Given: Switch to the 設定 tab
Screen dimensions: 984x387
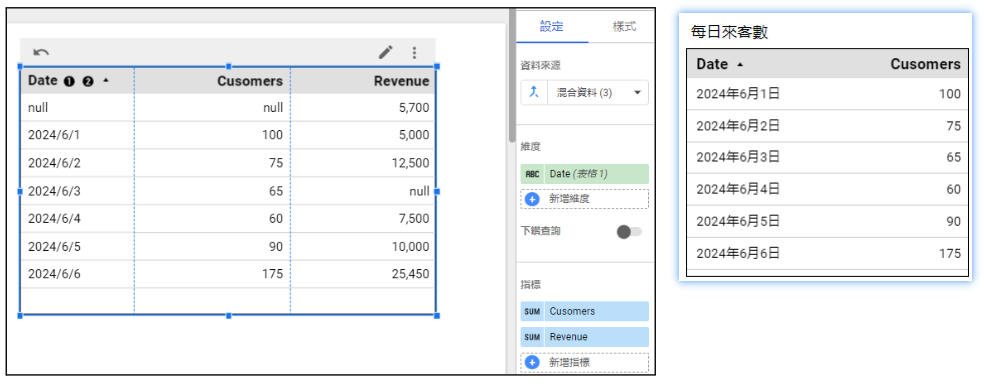Looking at the screenshot, I should coord(552,26).
